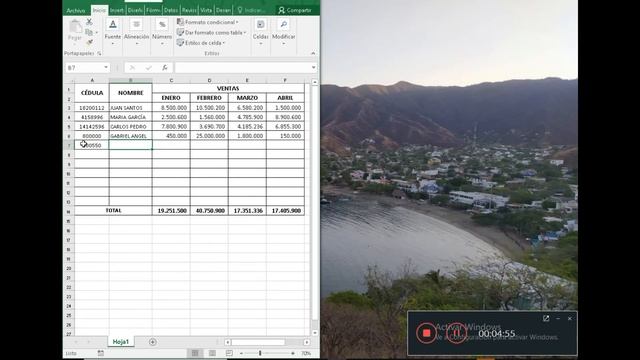
Task: Select cell containing GABRIEL ANGEL
Action: [131, 136]
